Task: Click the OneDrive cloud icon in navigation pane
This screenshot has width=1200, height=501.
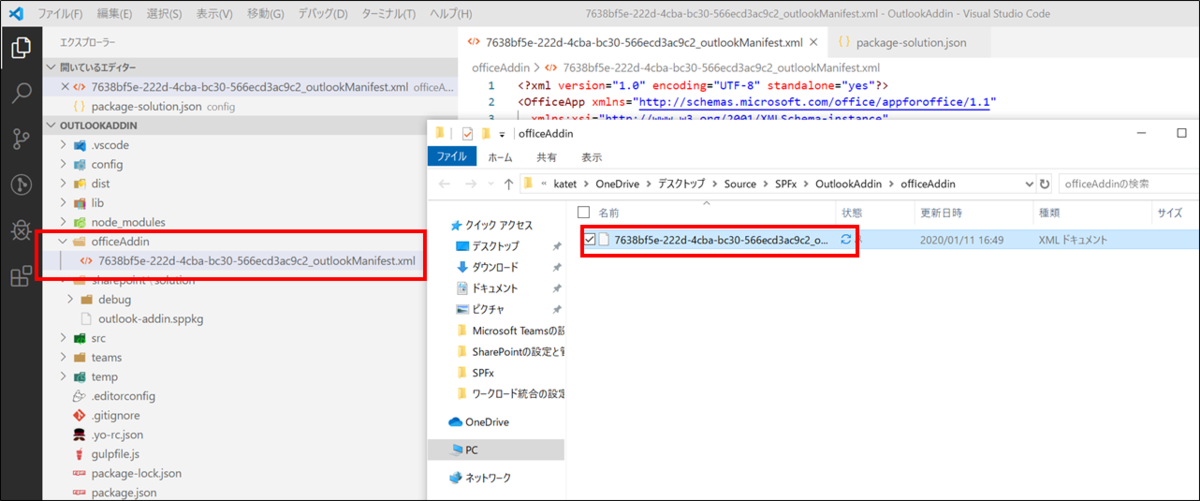Action: [455, 421]
